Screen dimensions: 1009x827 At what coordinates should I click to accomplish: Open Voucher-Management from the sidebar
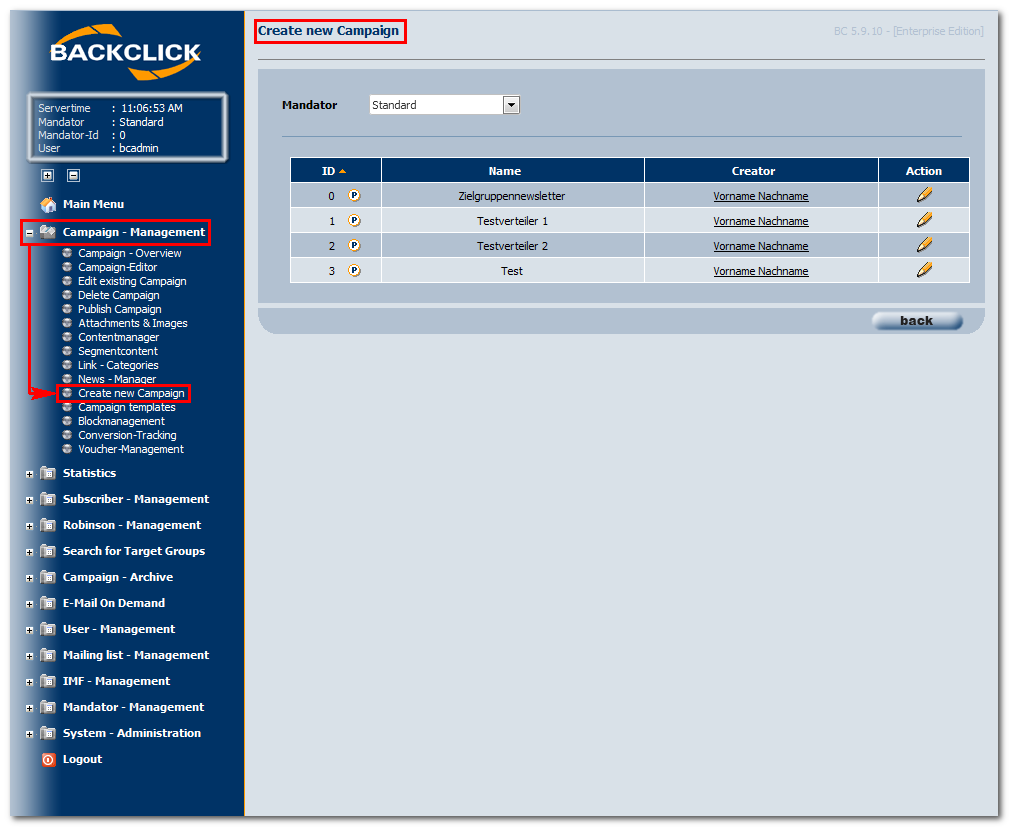pyautogui.click(x=130, y=449)
